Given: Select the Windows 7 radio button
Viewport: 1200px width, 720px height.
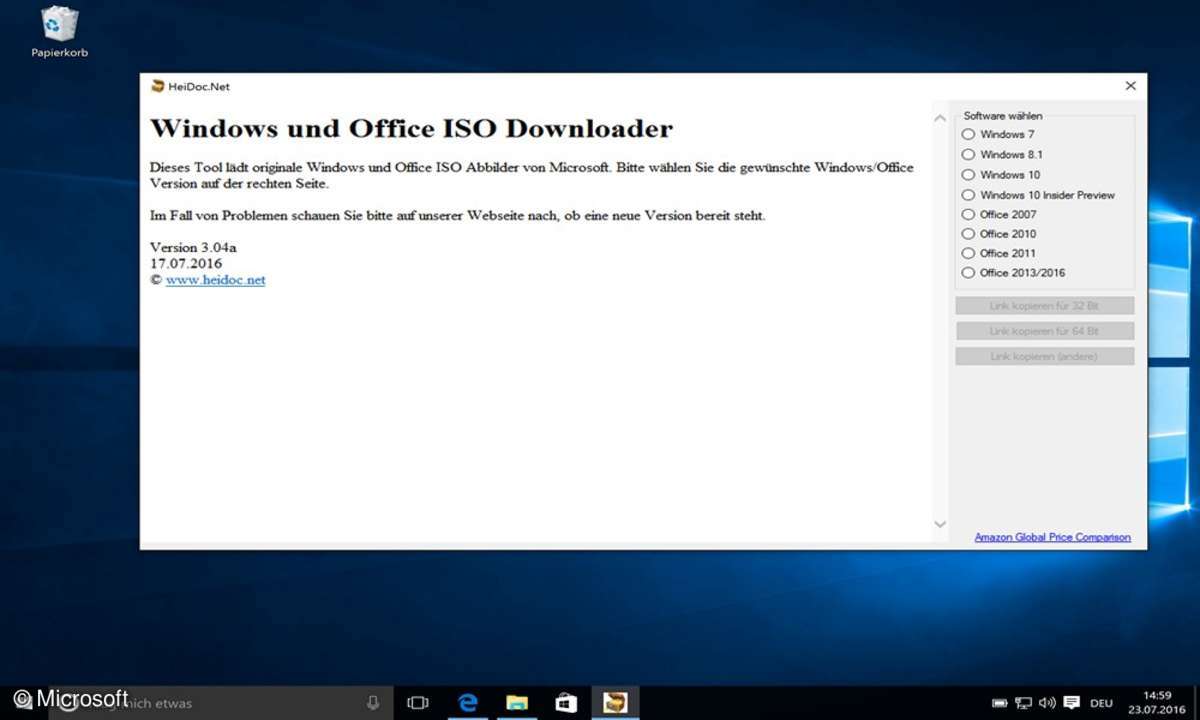Looking at the screenshot, I should click(x=967, y=134).
